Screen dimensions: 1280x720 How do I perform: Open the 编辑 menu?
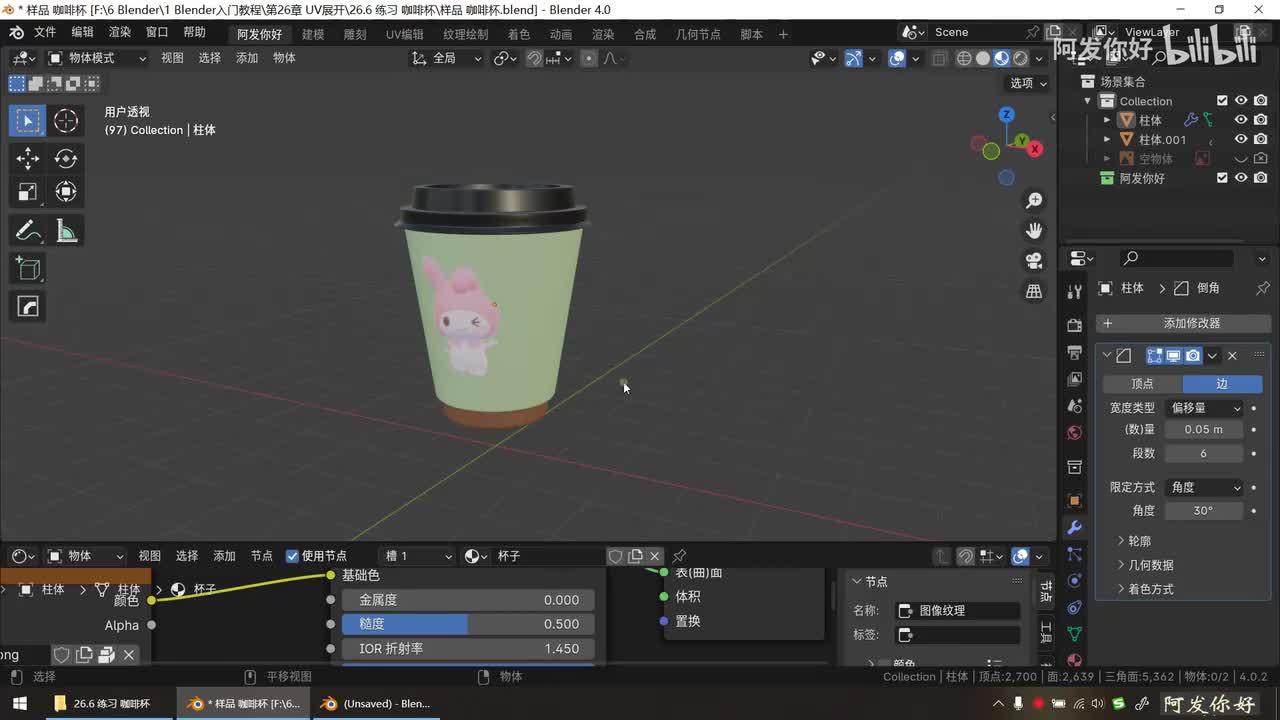(x=82, y=32)
